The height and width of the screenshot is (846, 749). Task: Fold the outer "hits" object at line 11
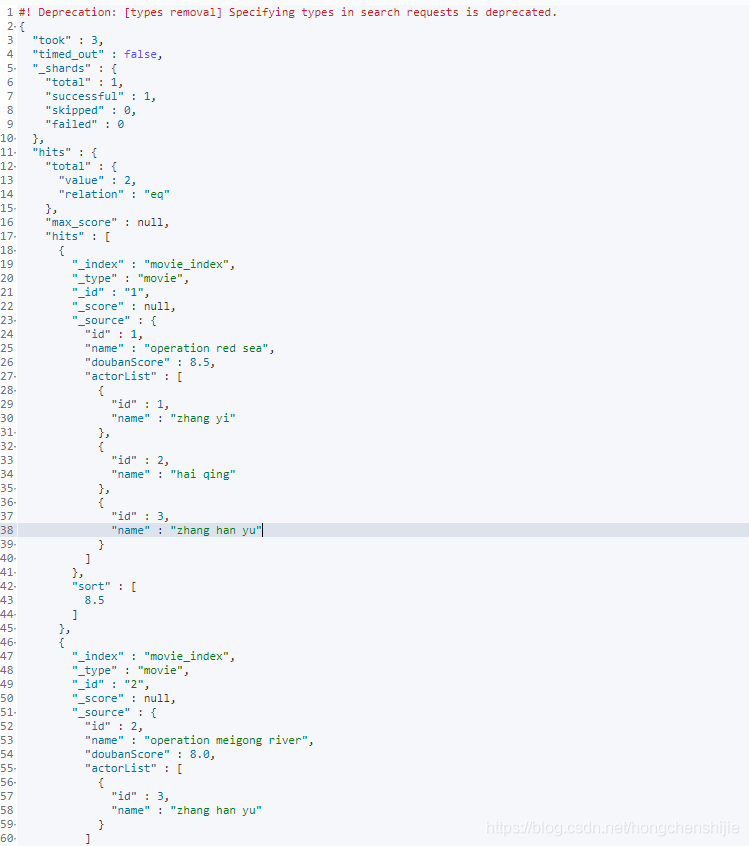click(x=15, y=153)
